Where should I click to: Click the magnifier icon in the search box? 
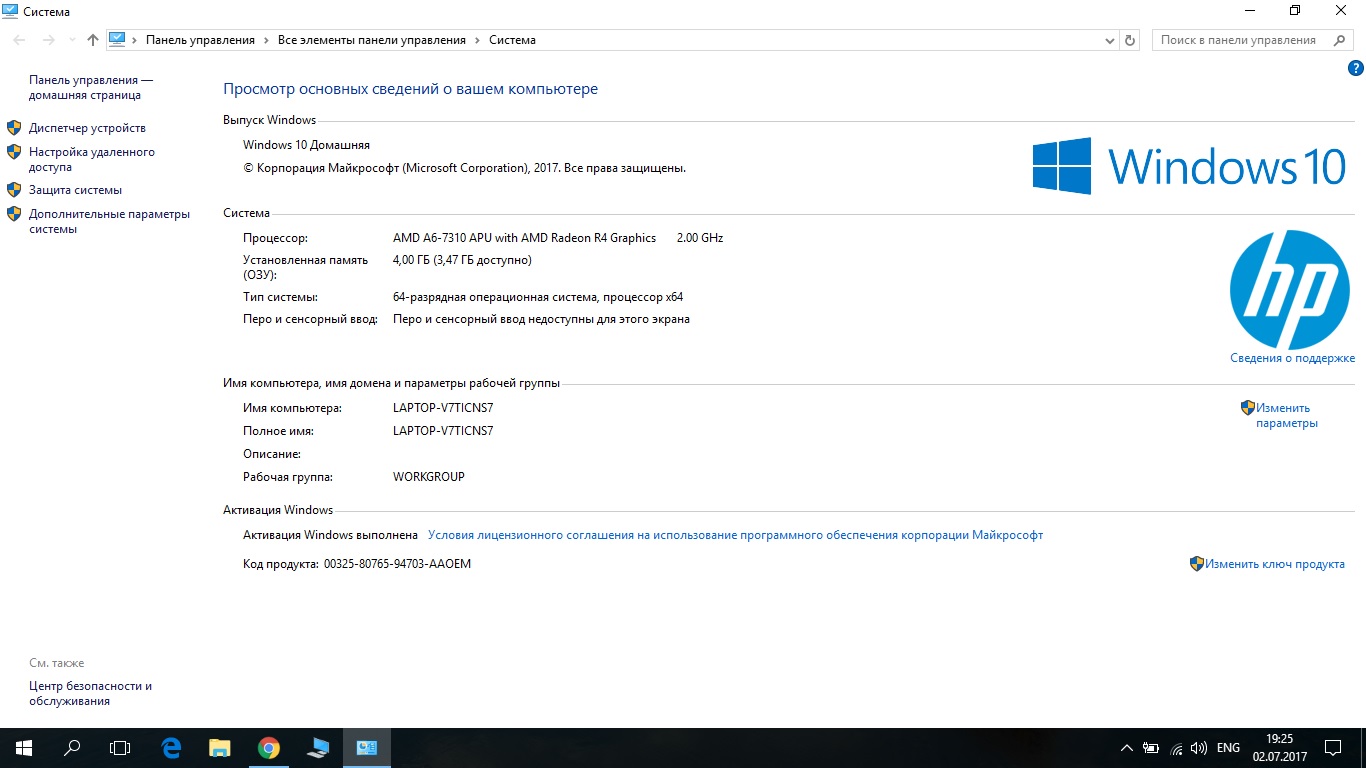pyautogui.click(x=1340, y=40)
